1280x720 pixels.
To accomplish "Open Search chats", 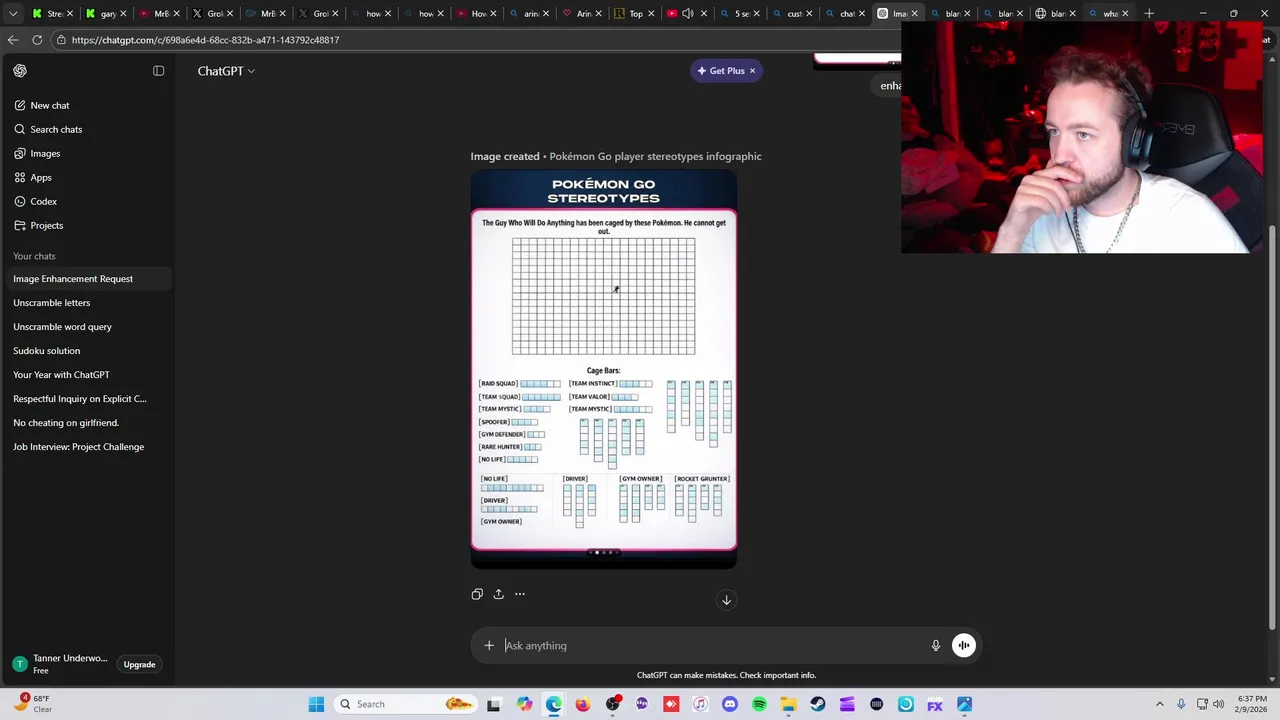I will point(56,129).
